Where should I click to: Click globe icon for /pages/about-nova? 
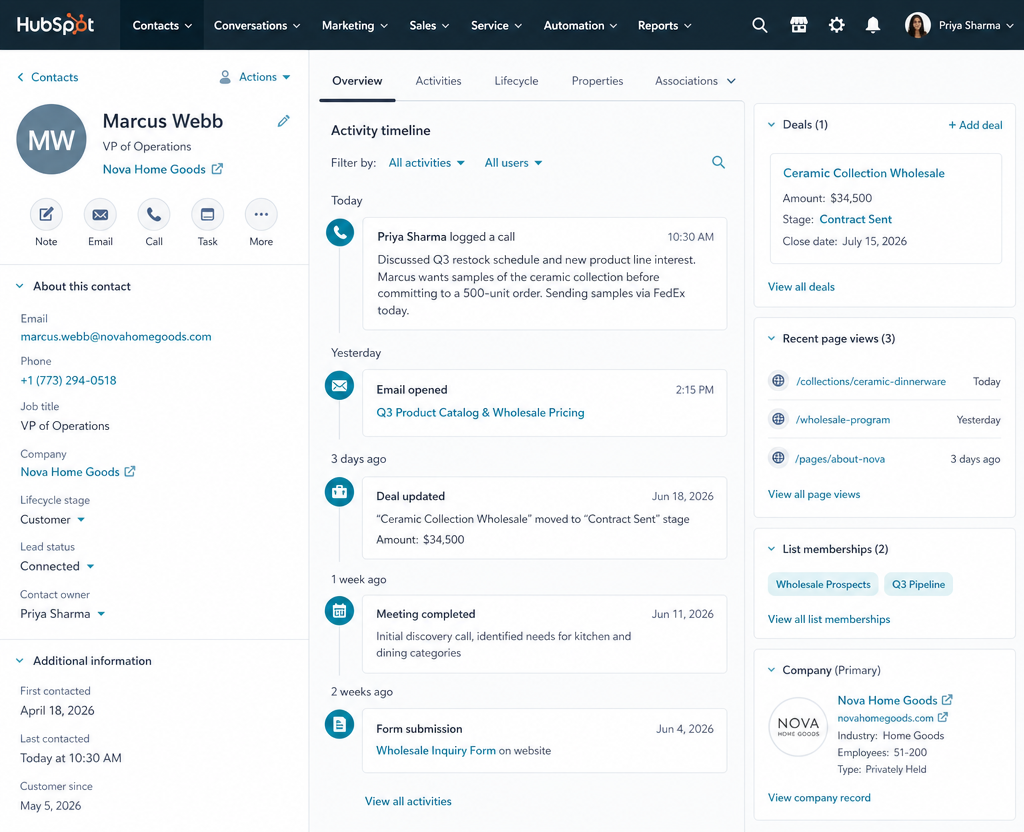click(x=778, y=458)
